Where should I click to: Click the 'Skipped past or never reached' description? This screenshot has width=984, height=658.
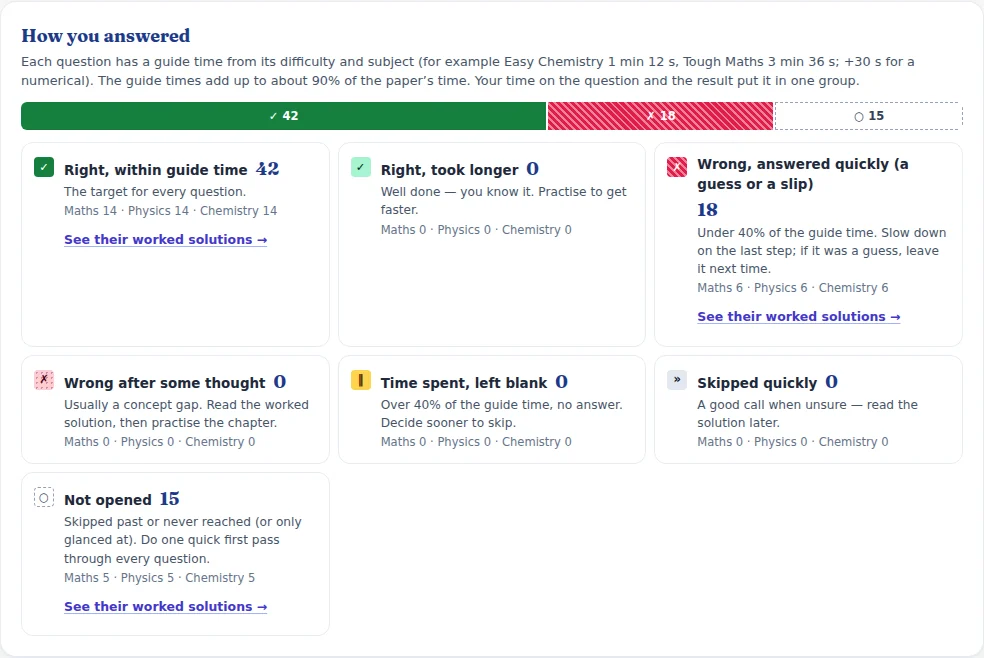click(x=183, y=540)
